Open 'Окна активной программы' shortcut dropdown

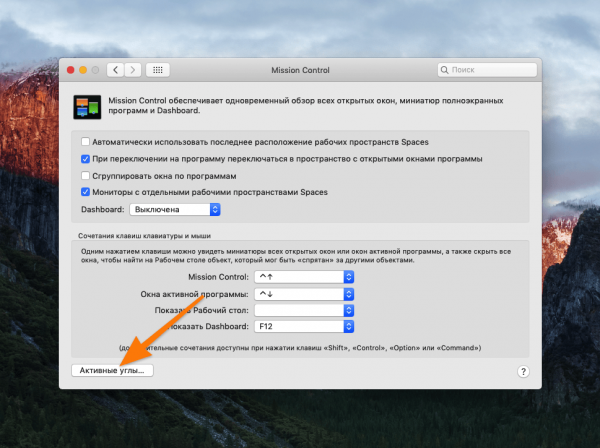tap(304, 294)
